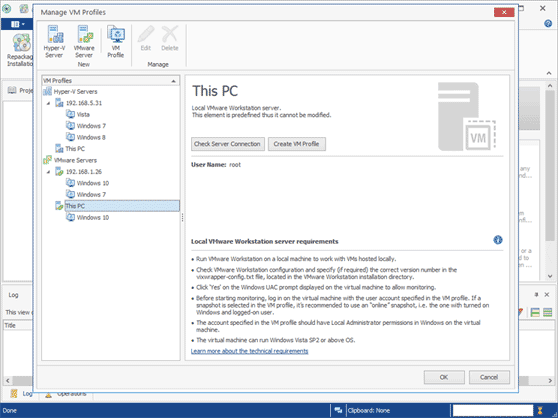Click the Hyper-V Server toolbar icon
Image resolution: width=558 pixels, height=418 pixels.
[54, 41]
